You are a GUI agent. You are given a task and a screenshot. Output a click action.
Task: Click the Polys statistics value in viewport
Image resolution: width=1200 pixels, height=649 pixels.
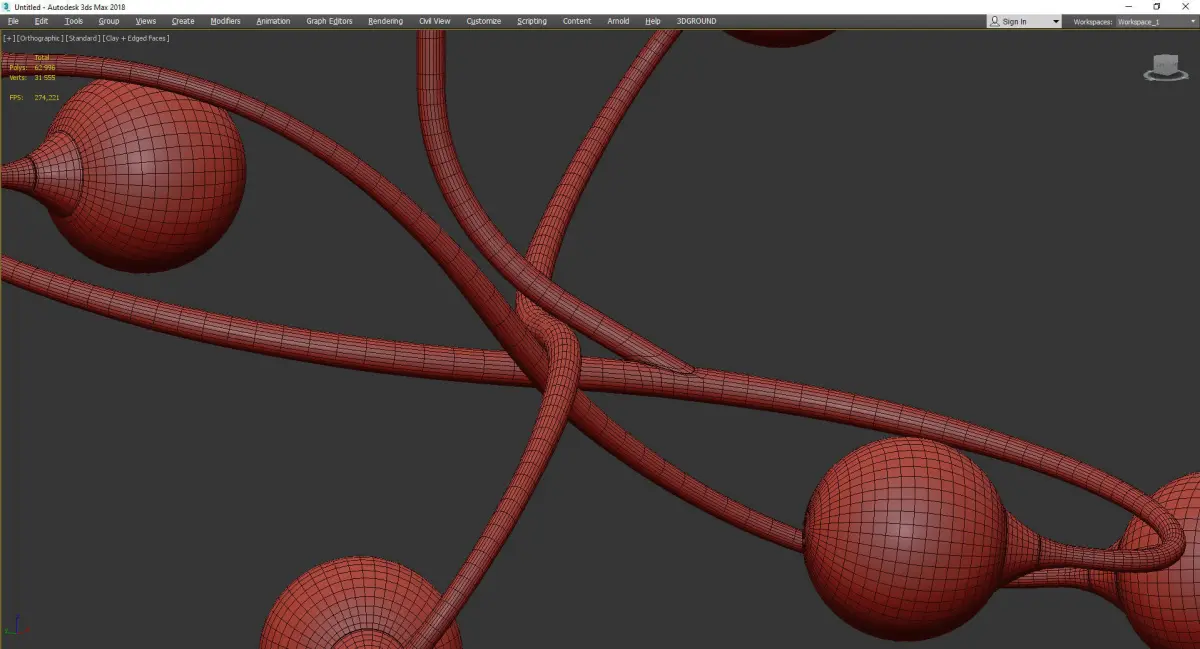click(45, 68)
